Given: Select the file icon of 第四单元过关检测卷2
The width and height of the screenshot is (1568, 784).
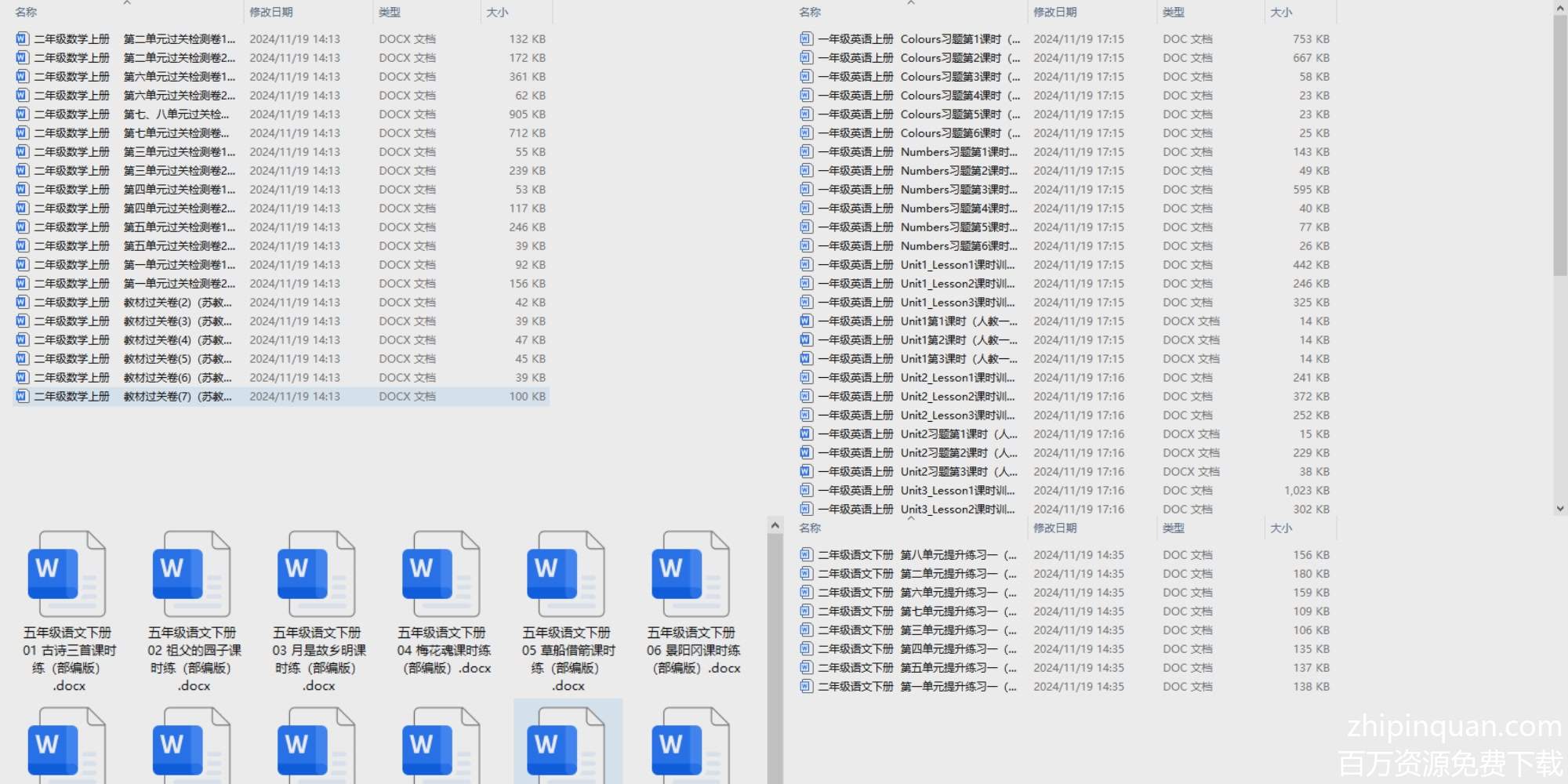Looking at the screenshot, I should coord(22,208).
